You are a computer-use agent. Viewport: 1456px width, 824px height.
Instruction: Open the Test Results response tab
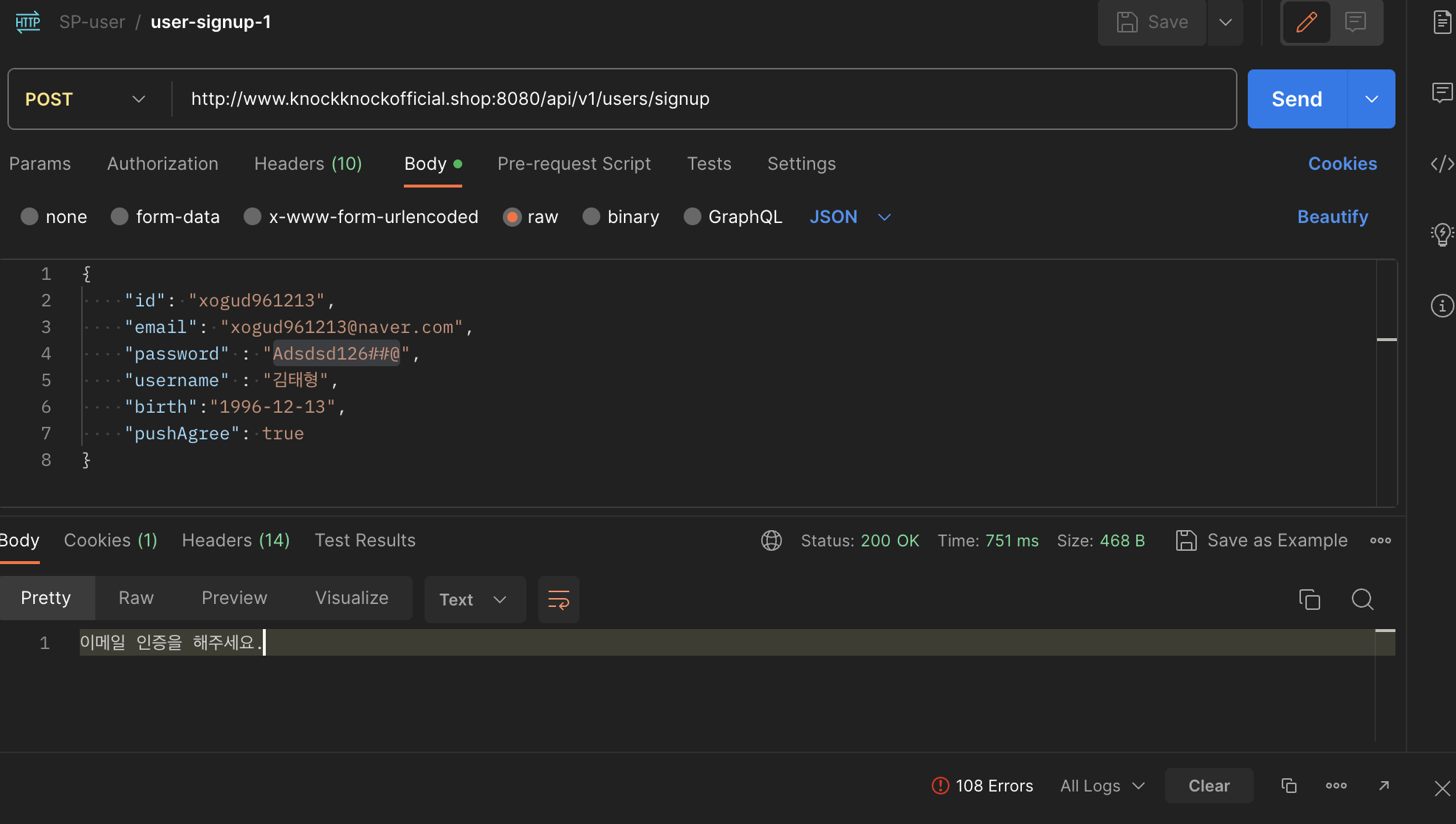365,540
